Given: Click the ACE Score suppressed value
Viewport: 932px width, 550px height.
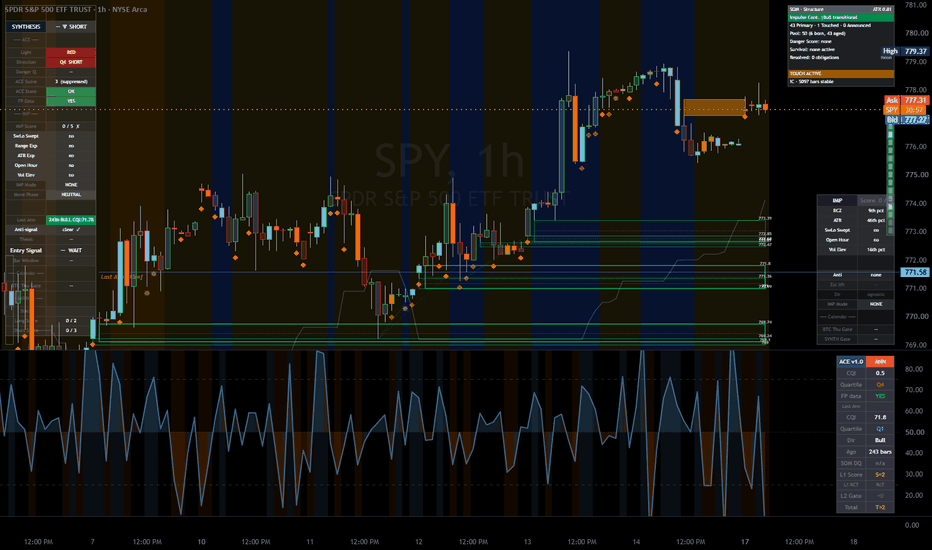Looking at the screenshot, I should pyautogui.click(x=71, y=81).
